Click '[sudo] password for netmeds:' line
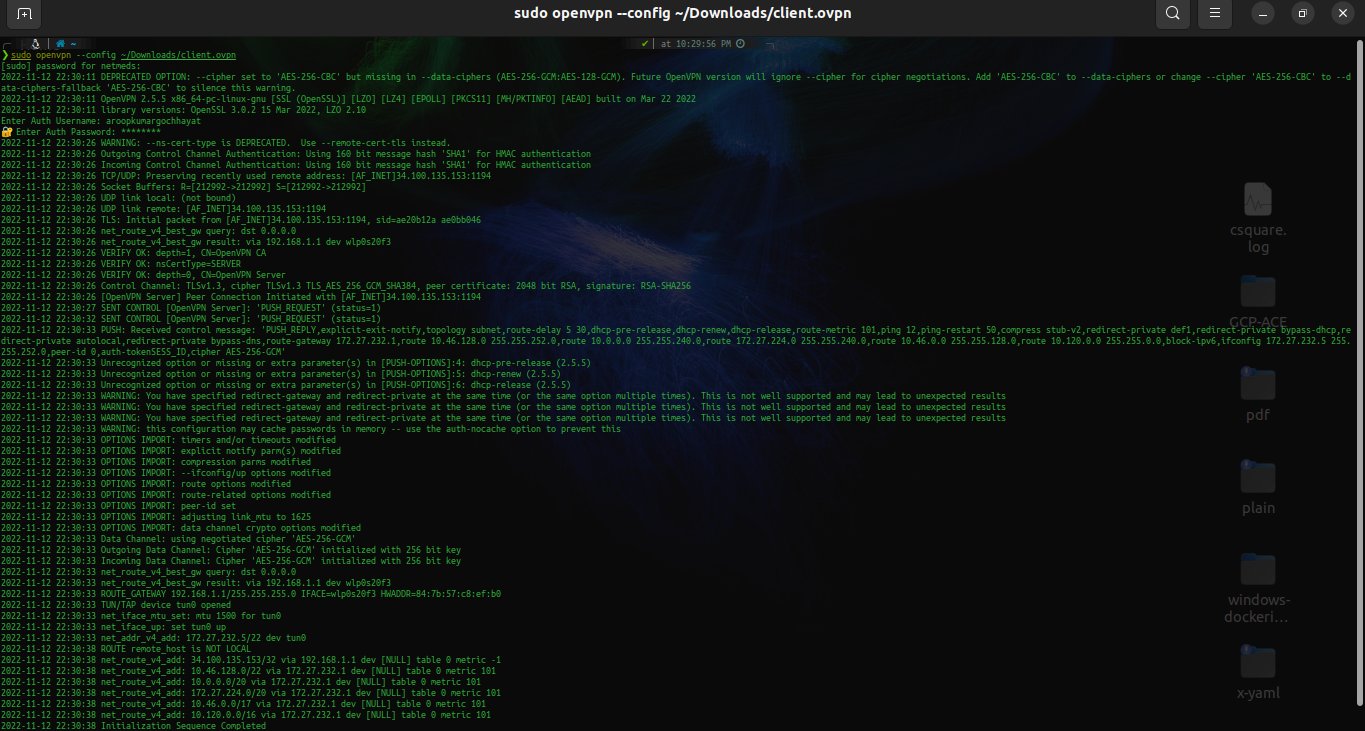The height and width of the screenshot is (731, 1365). 72,65
